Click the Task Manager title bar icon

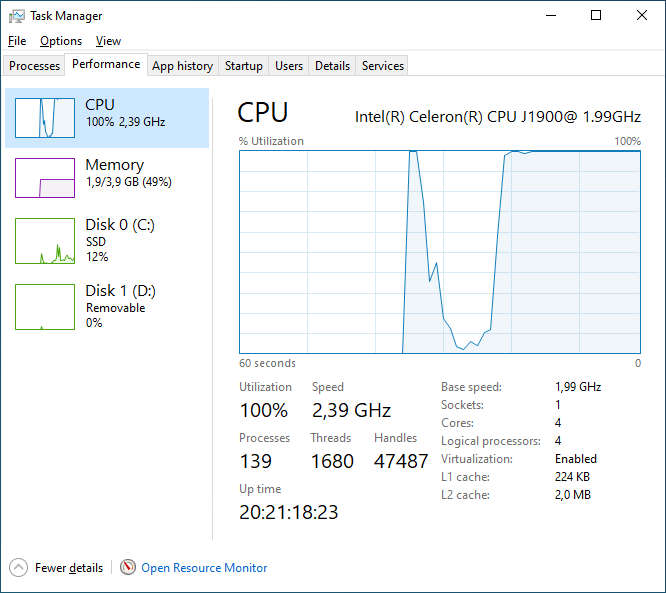[x=17, y=16]
